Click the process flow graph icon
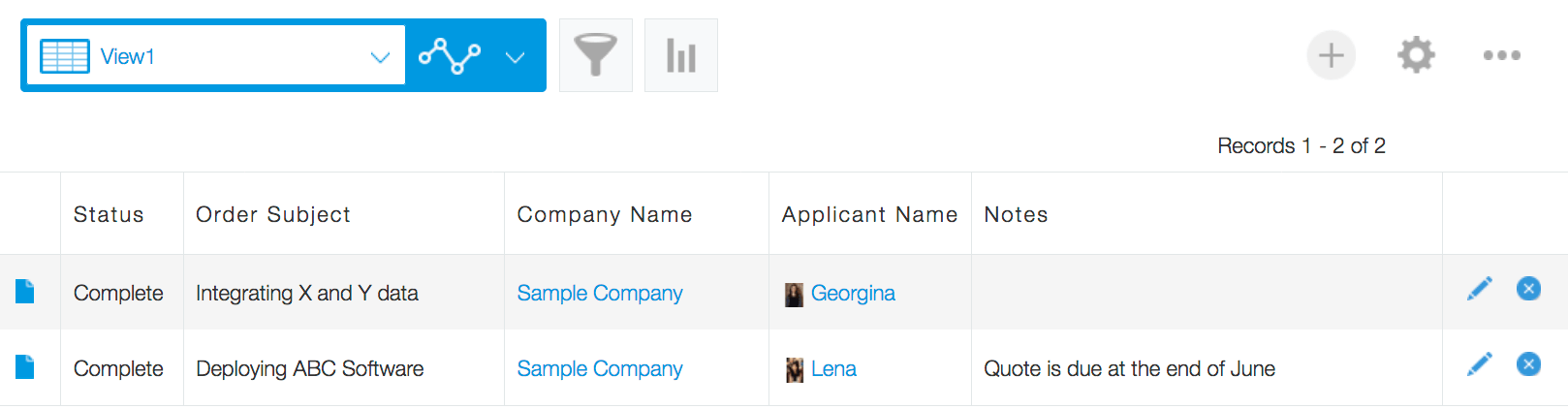The height and width of the screenshot is (409, 1568). click(450, 56)
